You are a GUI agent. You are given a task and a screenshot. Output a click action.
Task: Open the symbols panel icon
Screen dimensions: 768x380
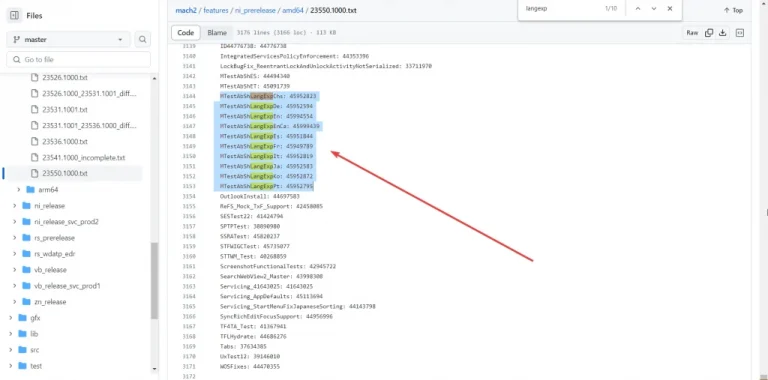coord(740,33)
